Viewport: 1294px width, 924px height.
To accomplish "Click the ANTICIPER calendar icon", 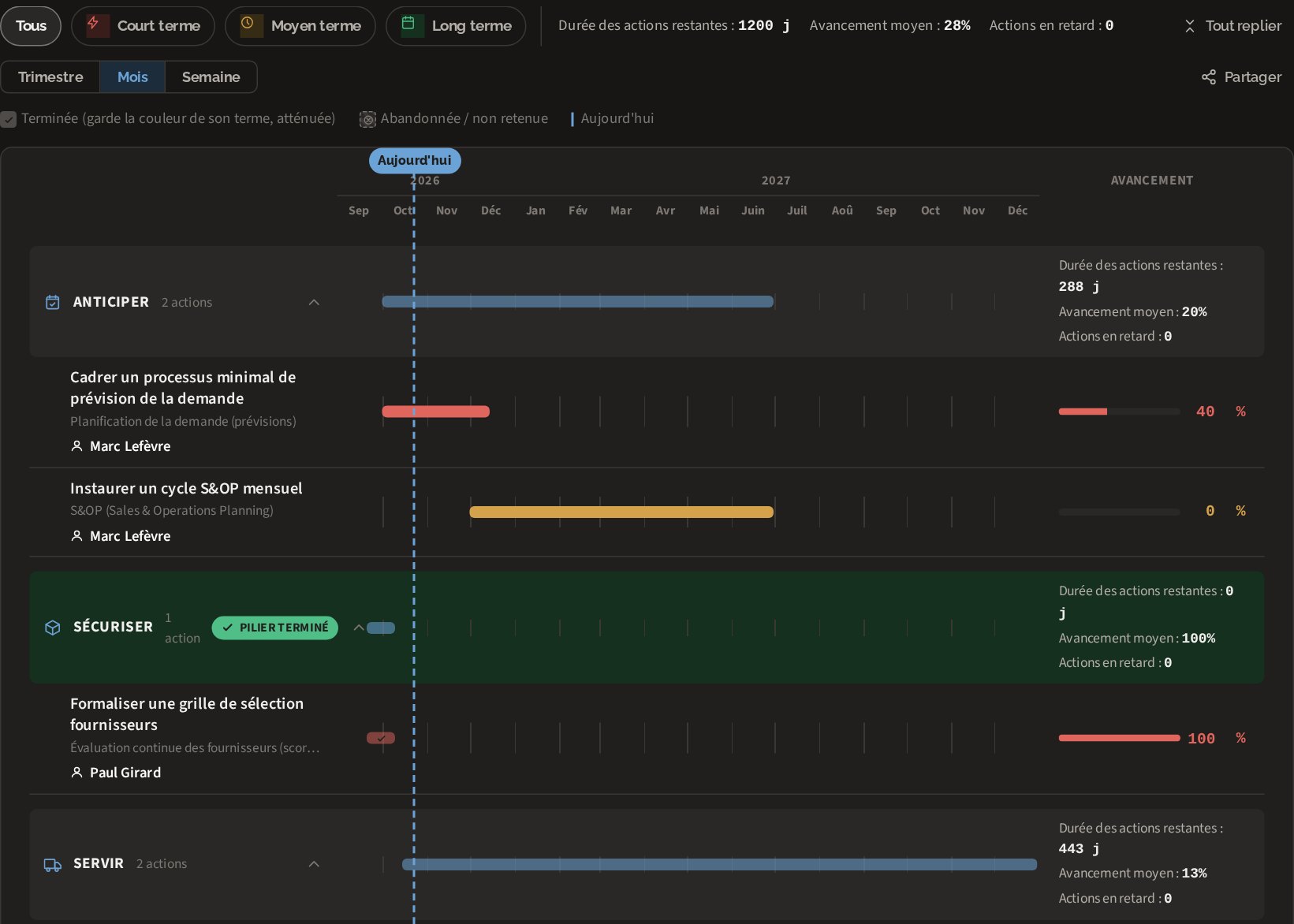I will point(53,303).
